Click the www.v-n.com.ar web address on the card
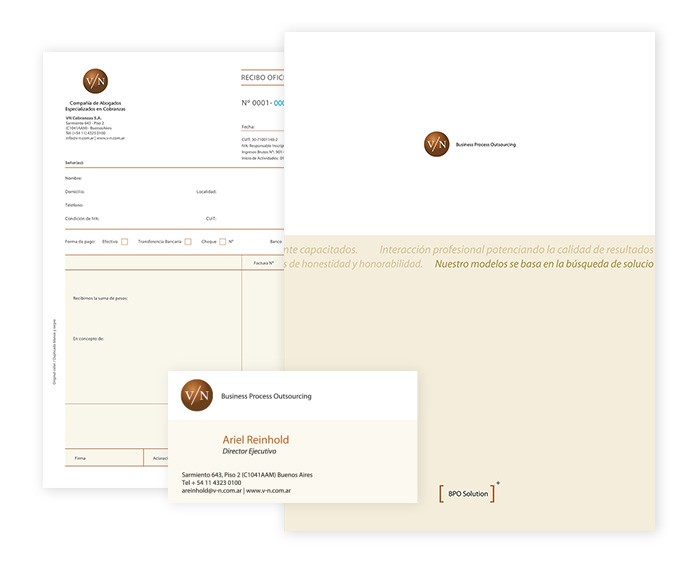Image resolution: width=696 pixels, height=563 pixels. click(269, 491)
